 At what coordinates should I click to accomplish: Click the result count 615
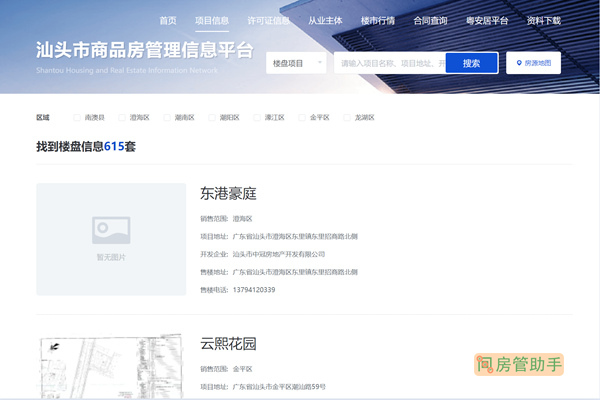pos(114,146)
